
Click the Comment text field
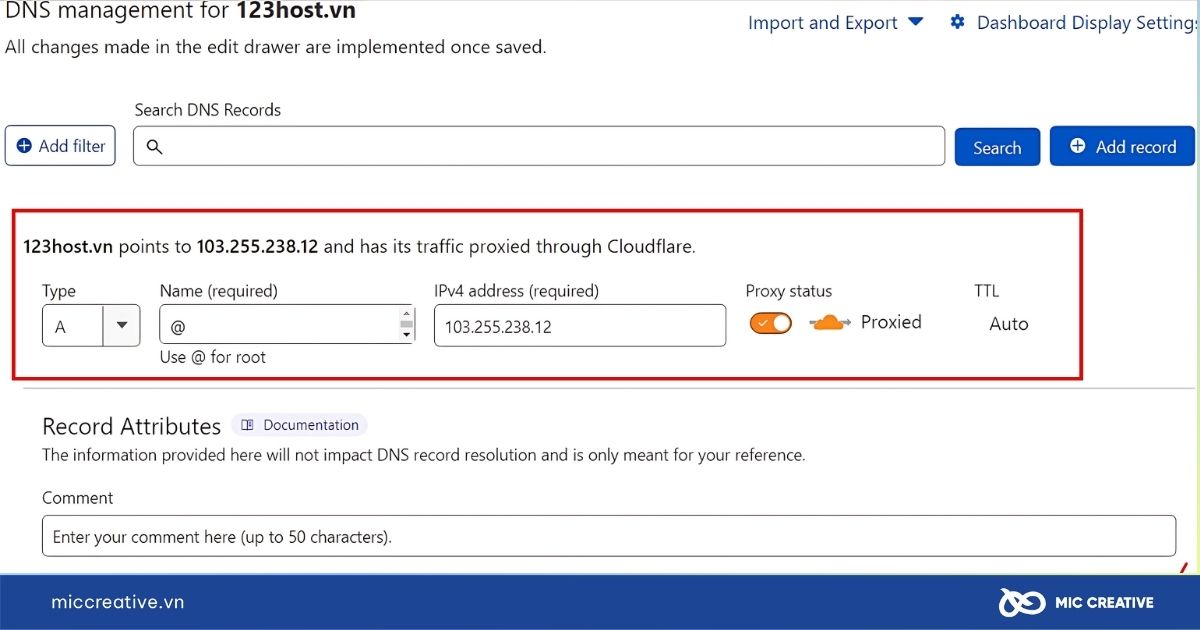click(x=609, y=536)
